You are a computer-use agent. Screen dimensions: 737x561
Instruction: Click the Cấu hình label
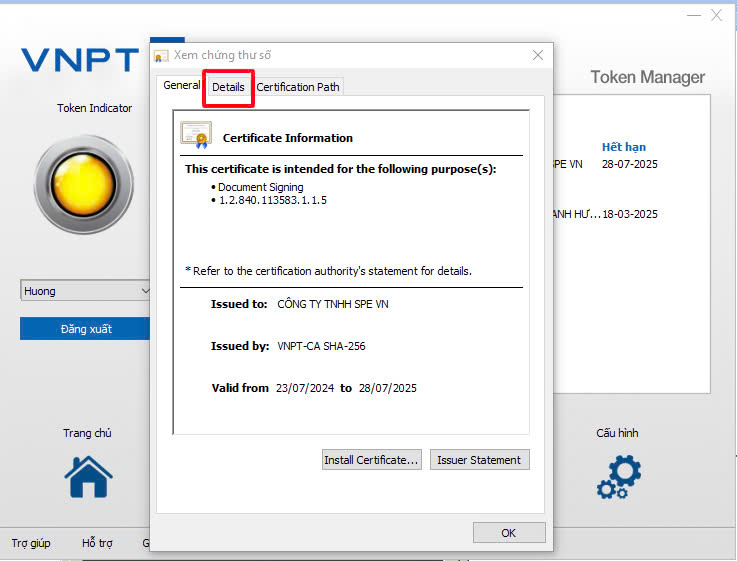coord(617,433)
